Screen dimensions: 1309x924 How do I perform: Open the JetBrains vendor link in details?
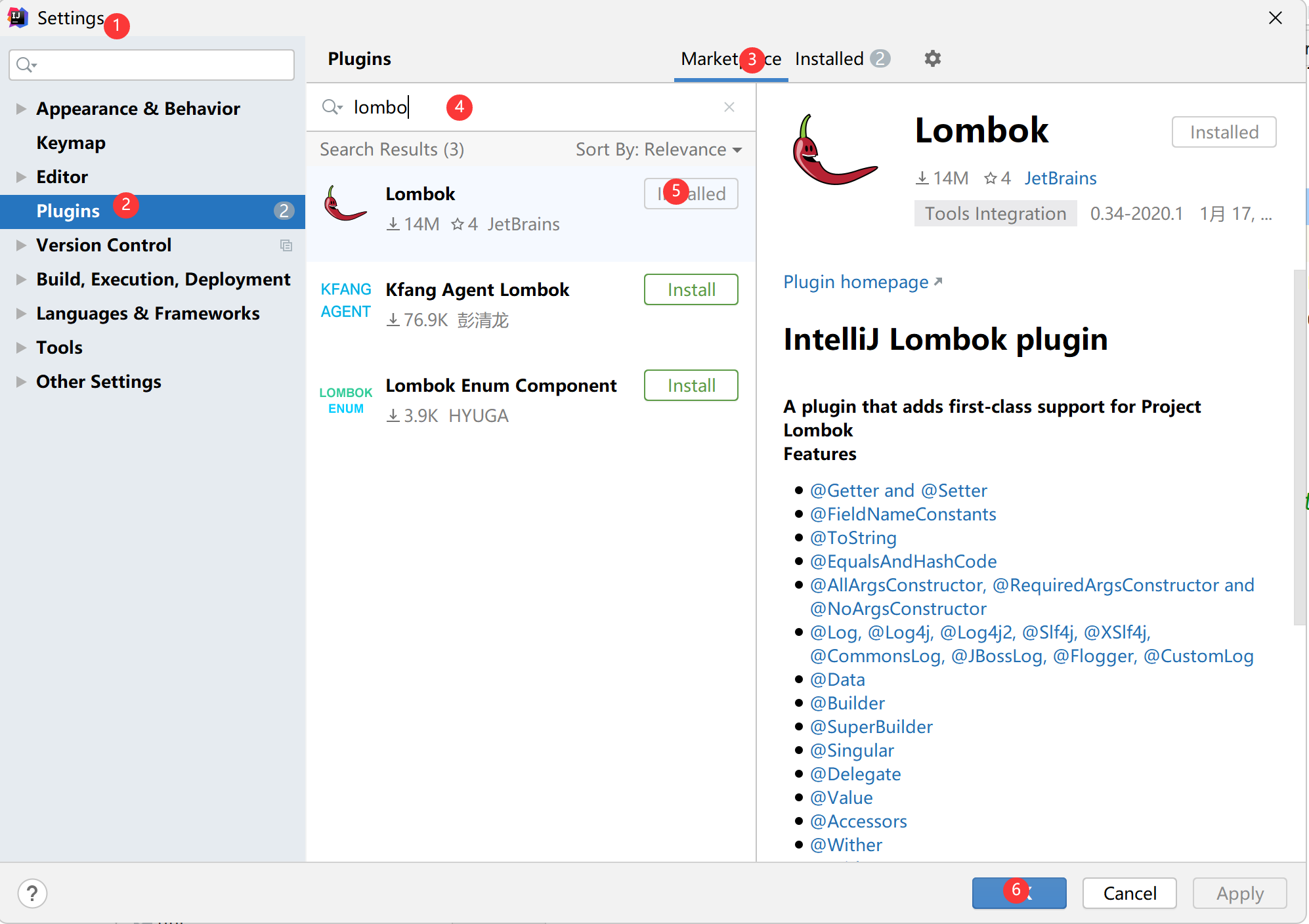pos(1060,178)
